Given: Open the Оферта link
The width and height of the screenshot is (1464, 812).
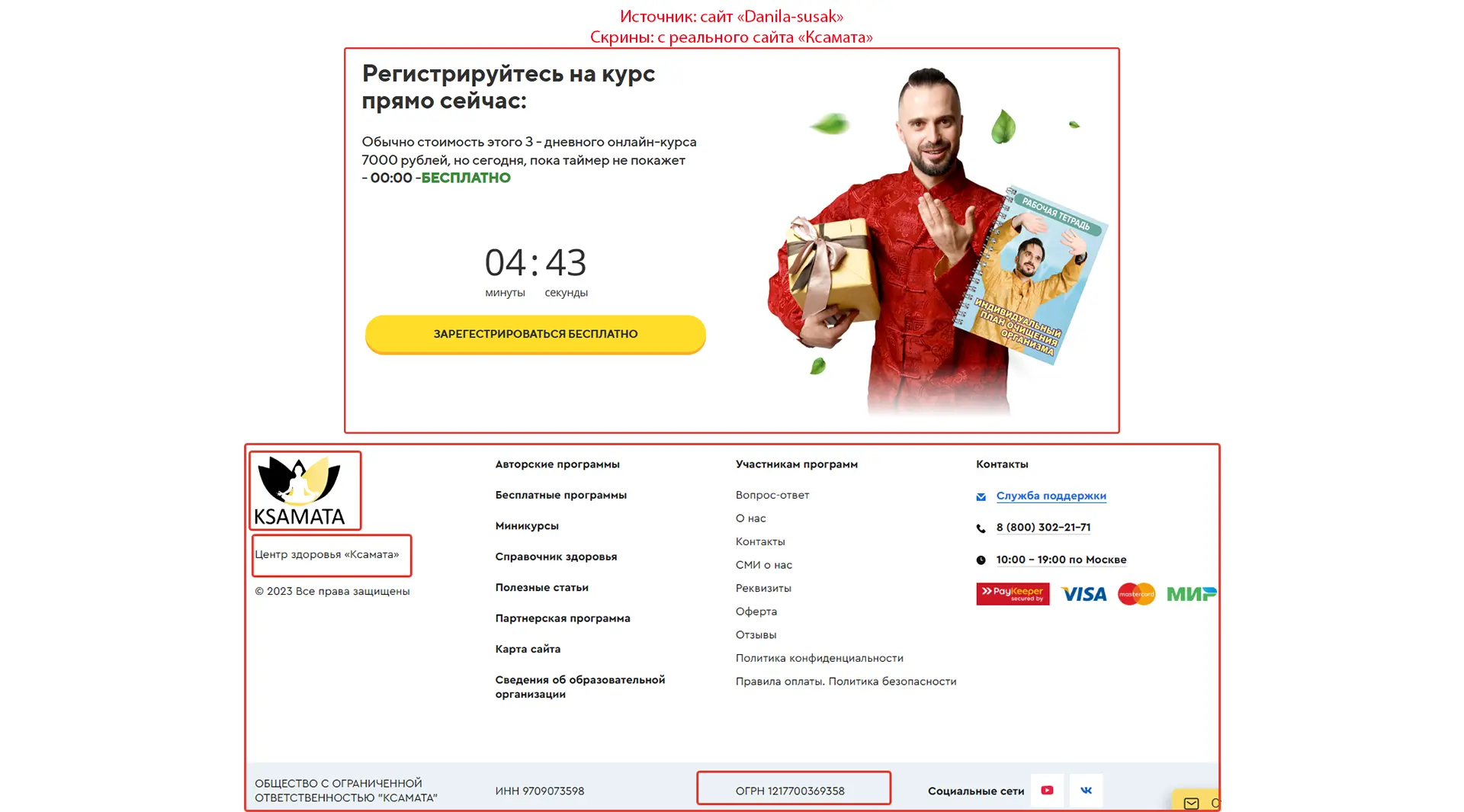Looking at the screenshot, I should coord(756,611).
